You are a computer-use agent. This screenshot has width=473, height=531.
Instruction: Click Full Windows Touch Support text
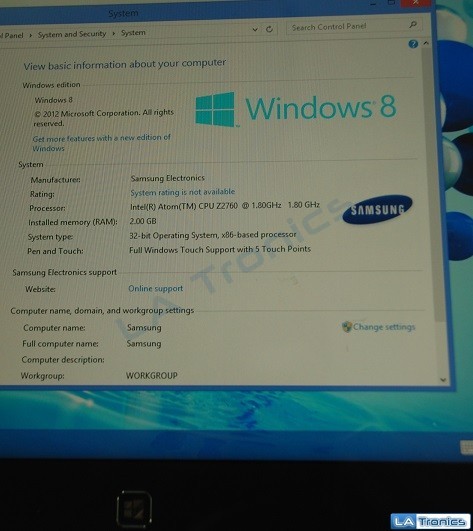[220, 250]
